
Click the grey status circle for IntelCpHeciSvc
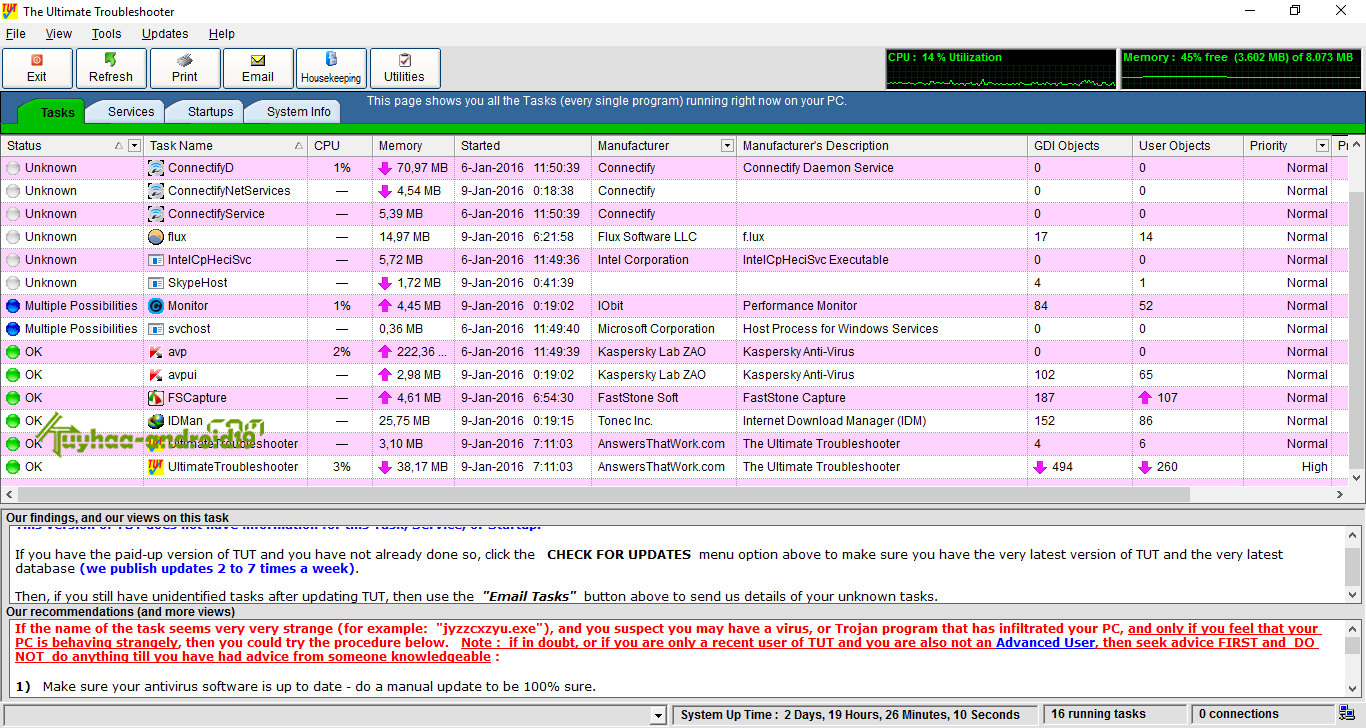point(13,260)
